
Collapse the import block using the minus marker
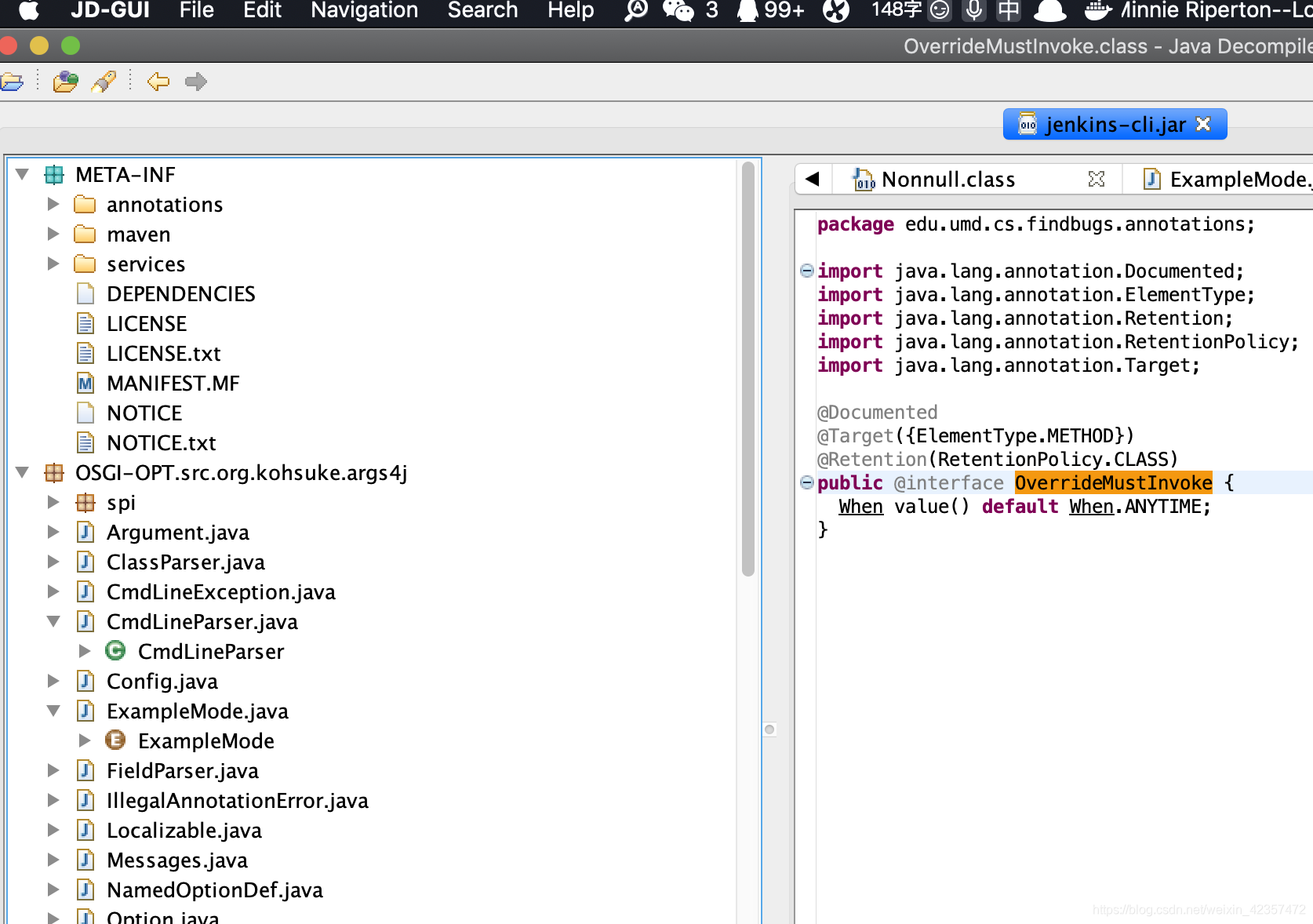point(806,271)
